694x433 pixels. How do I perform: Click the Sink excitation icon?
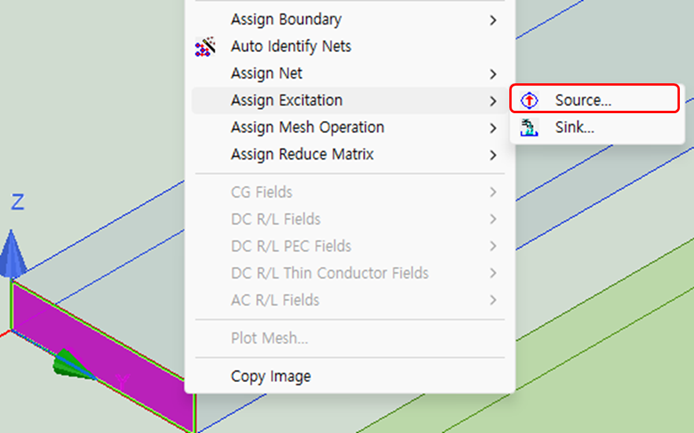point(531,127)
